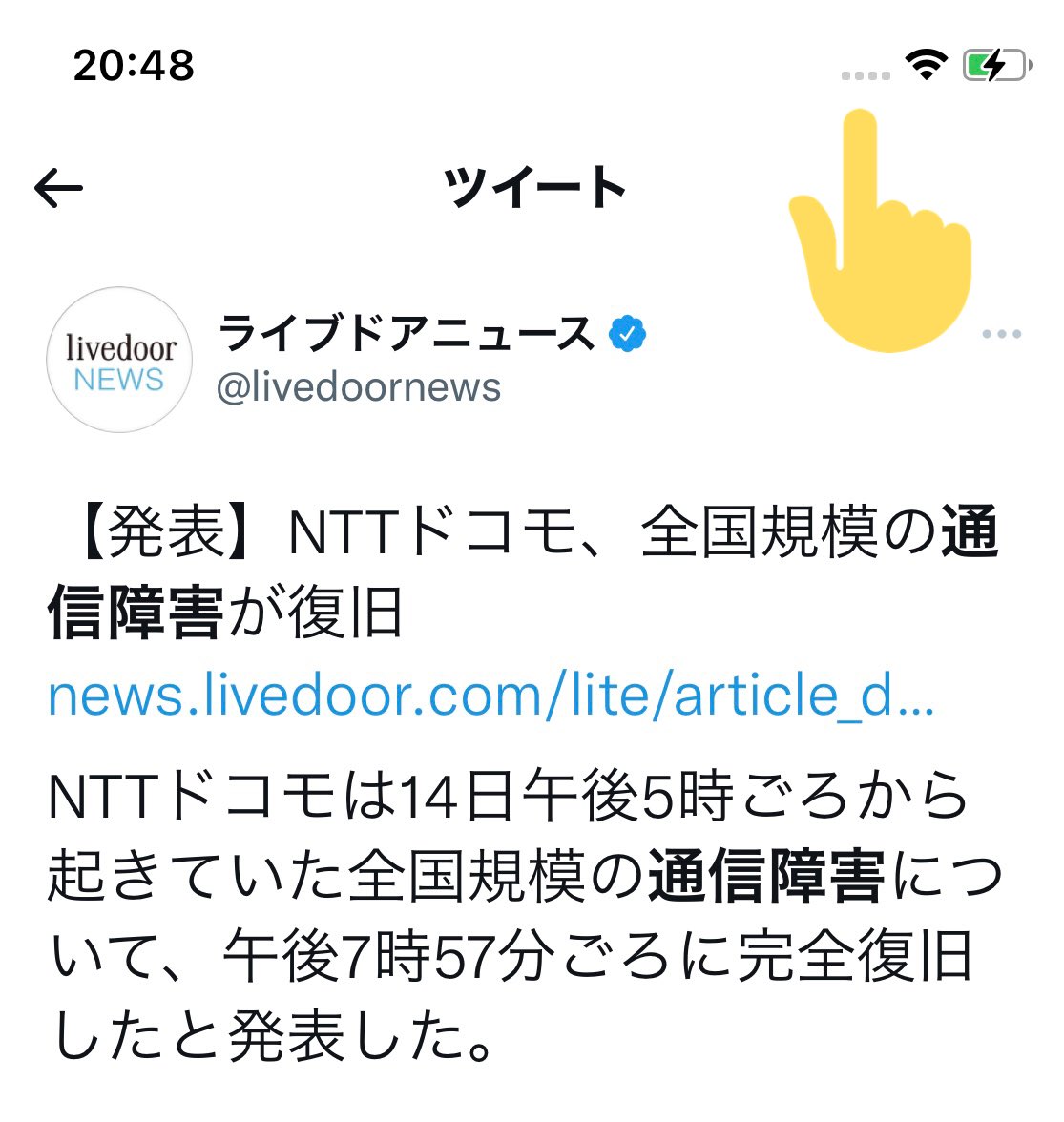Screen dimensions: 1064x1122
Task: Click the blue verified badge
Action: (627, 334)
